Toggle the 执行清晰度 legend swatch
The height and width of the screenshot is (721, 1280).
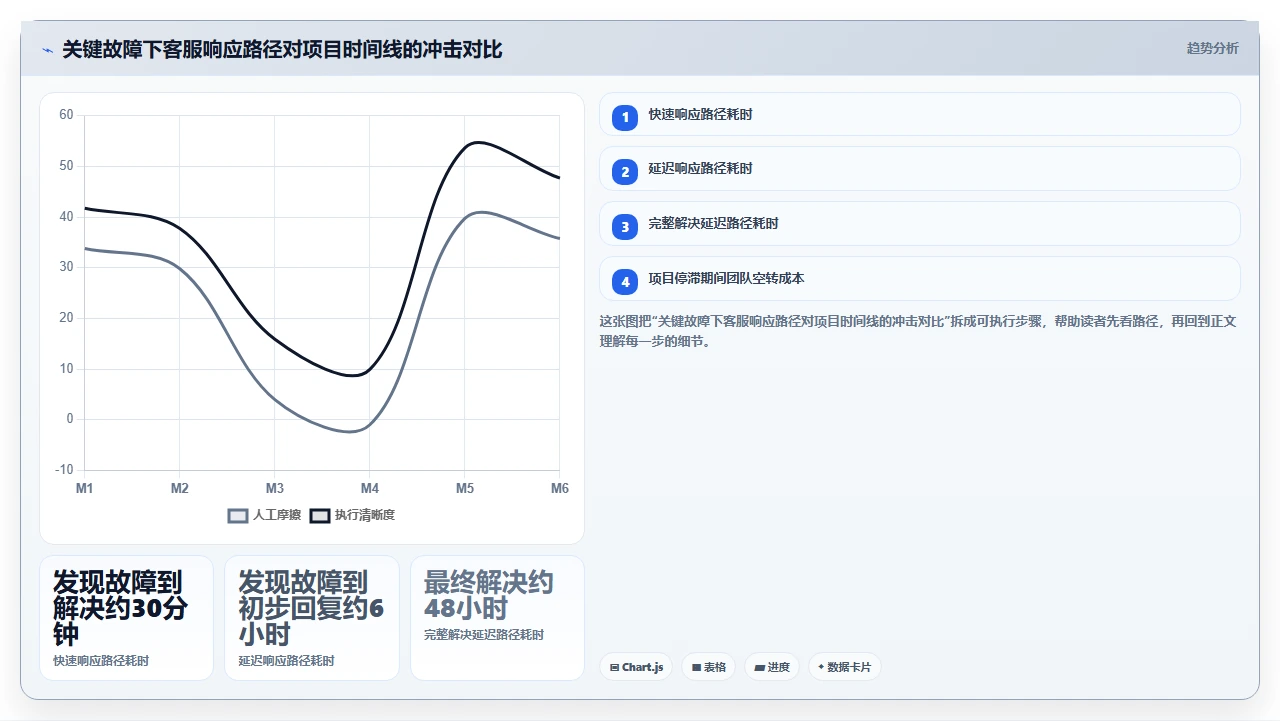320,516
